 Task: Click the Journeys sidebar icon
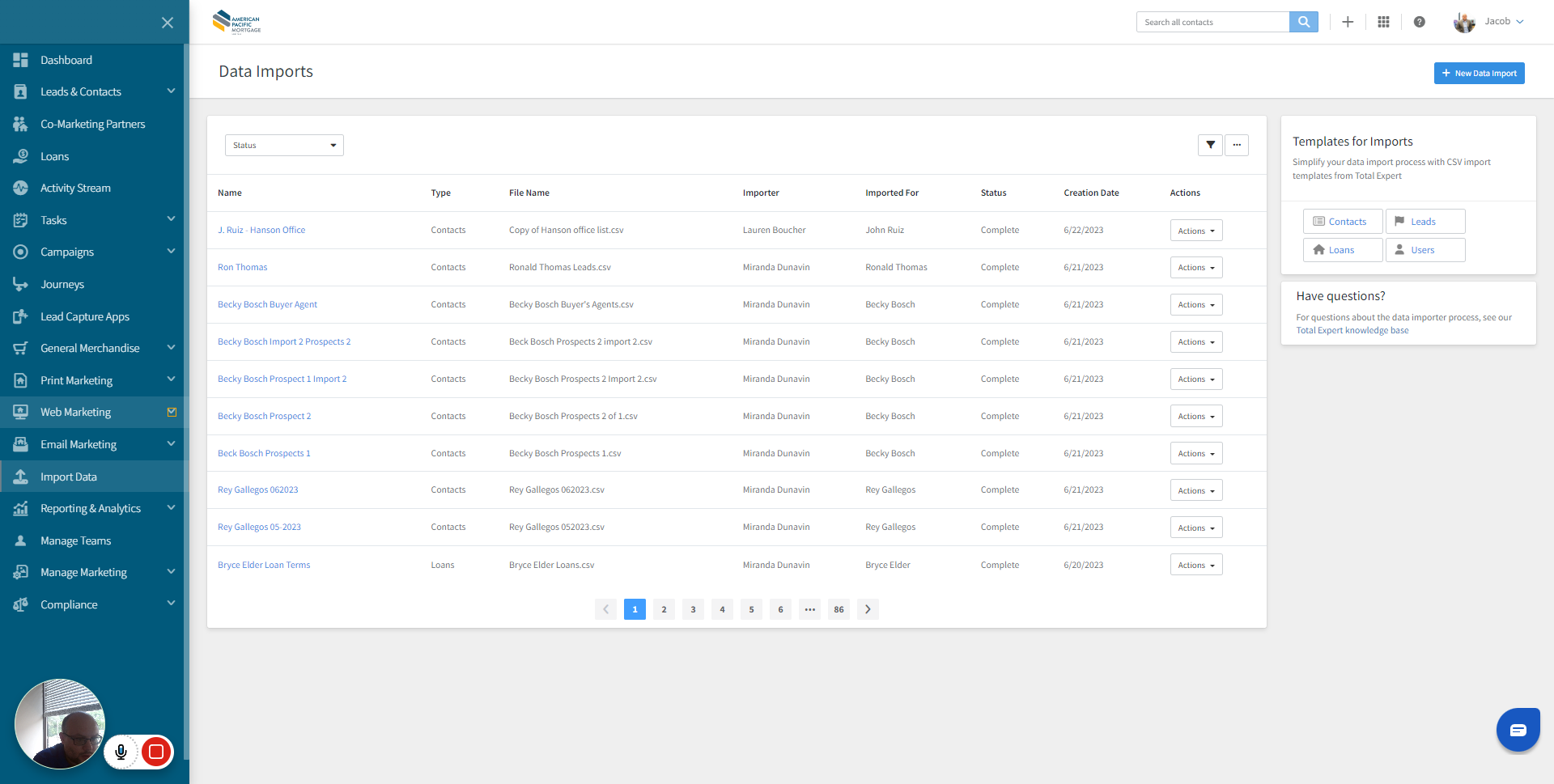click(x=20, y=284)
